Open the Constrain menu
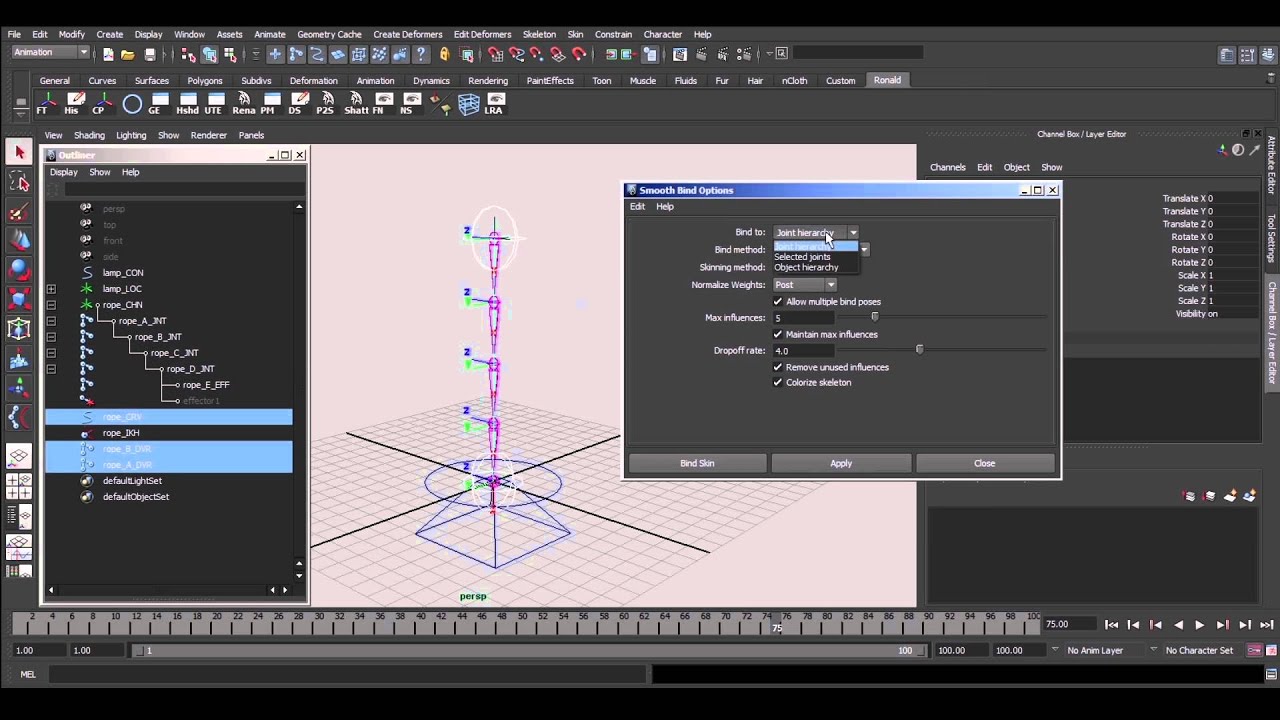 pos(613,34)
